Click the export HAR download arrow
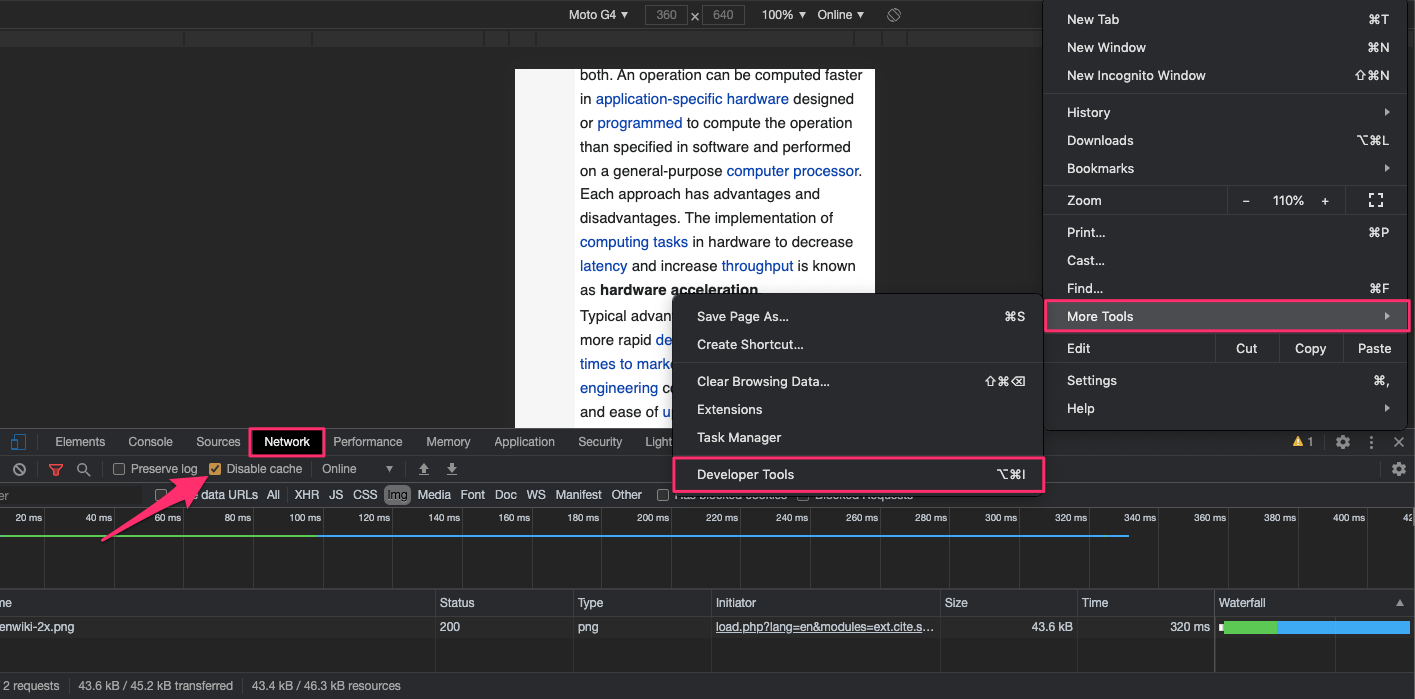 coord(452,469)
